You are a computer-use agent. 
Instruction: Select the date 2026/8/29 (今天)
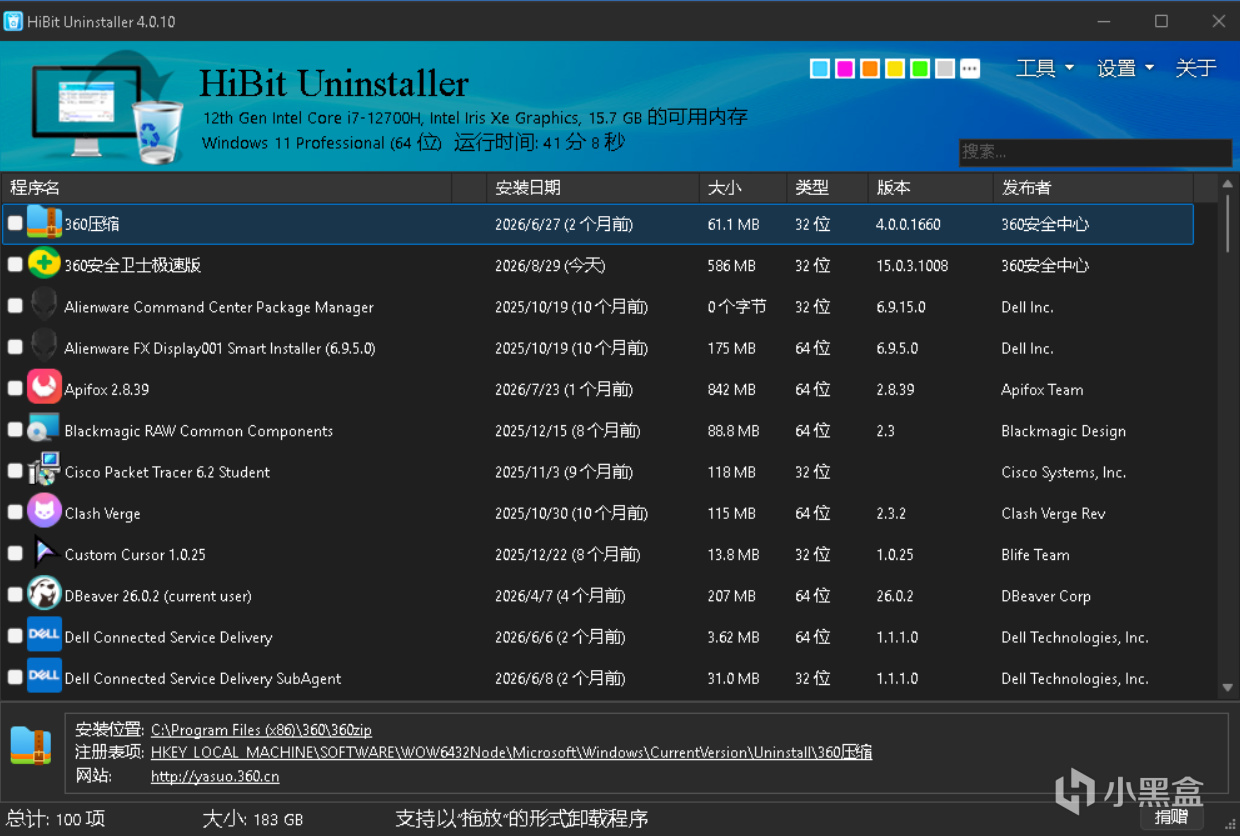[550, 265]
